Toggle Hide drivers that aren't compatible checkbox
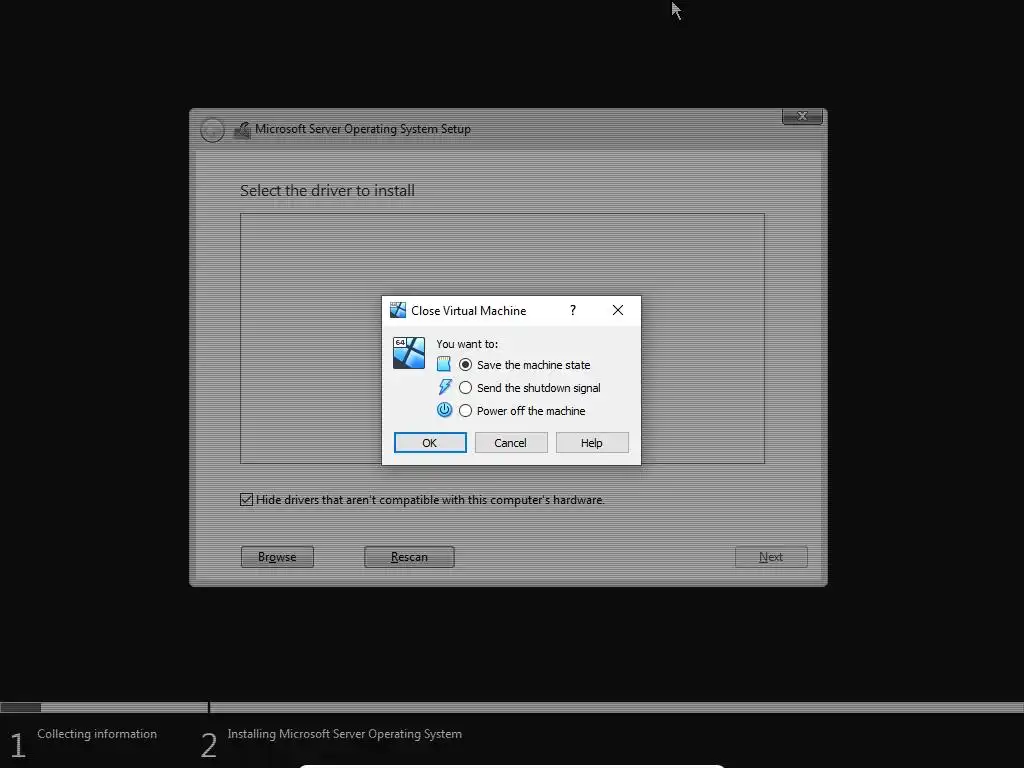1024x768 pixels. point(246,500)
